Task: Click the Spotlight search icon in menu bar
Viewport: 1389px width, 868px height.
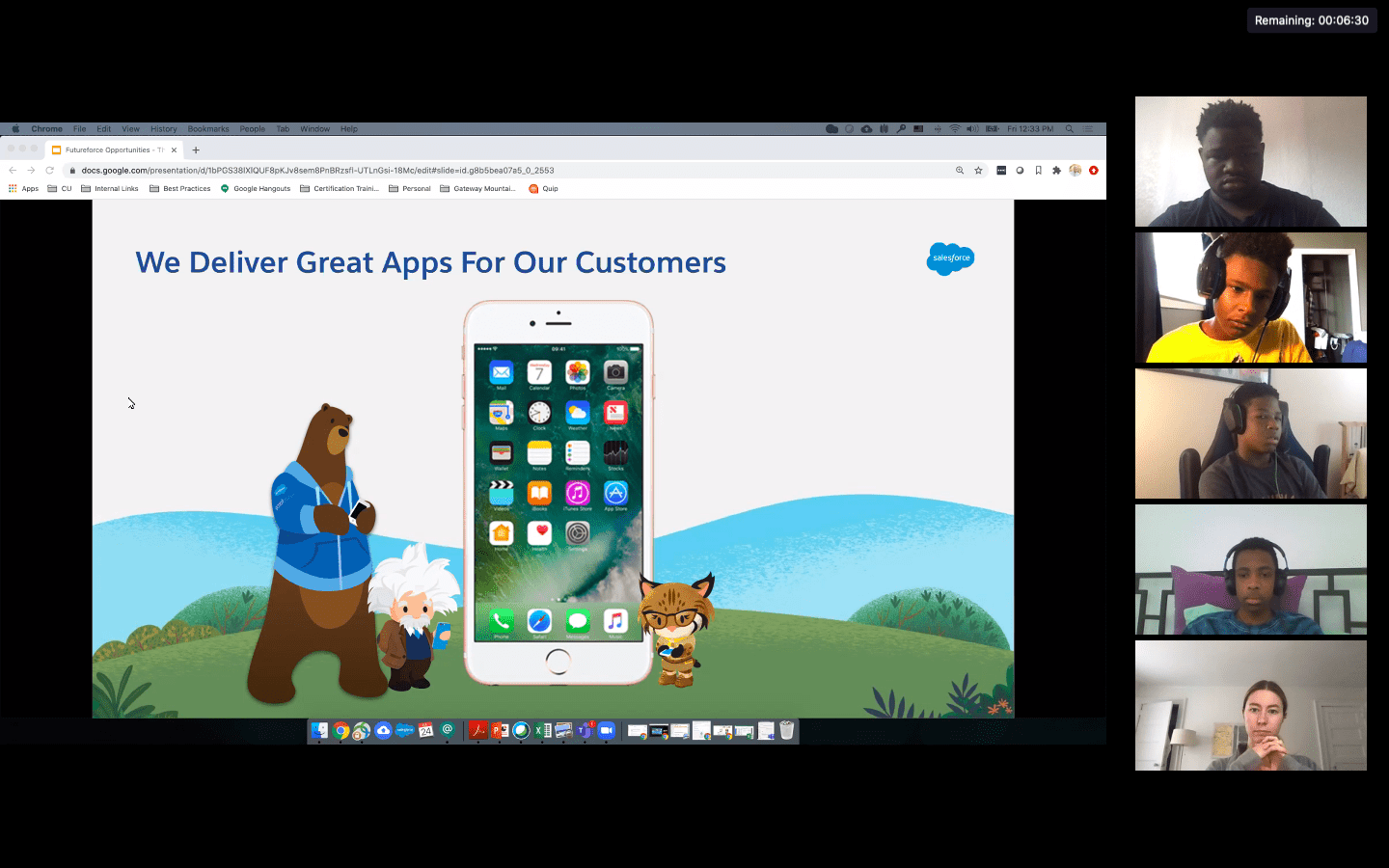Action: pos(1069,129)
